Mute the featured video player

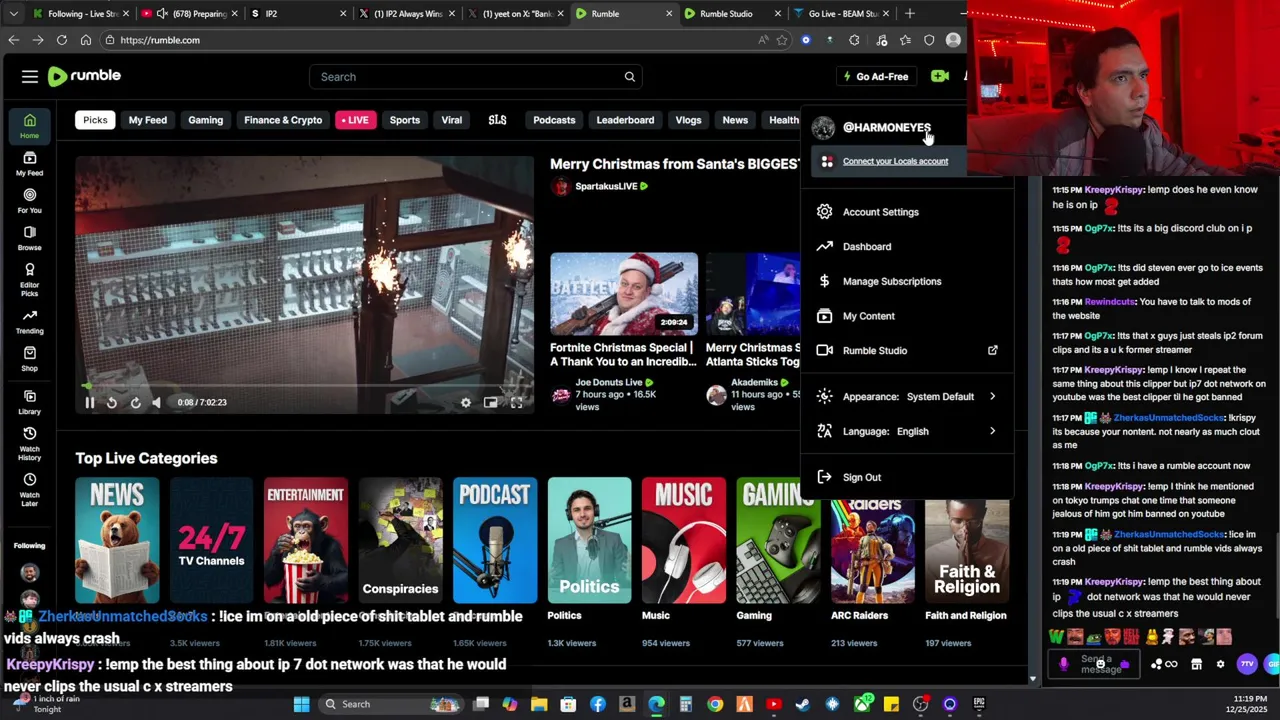click(156, 402)
